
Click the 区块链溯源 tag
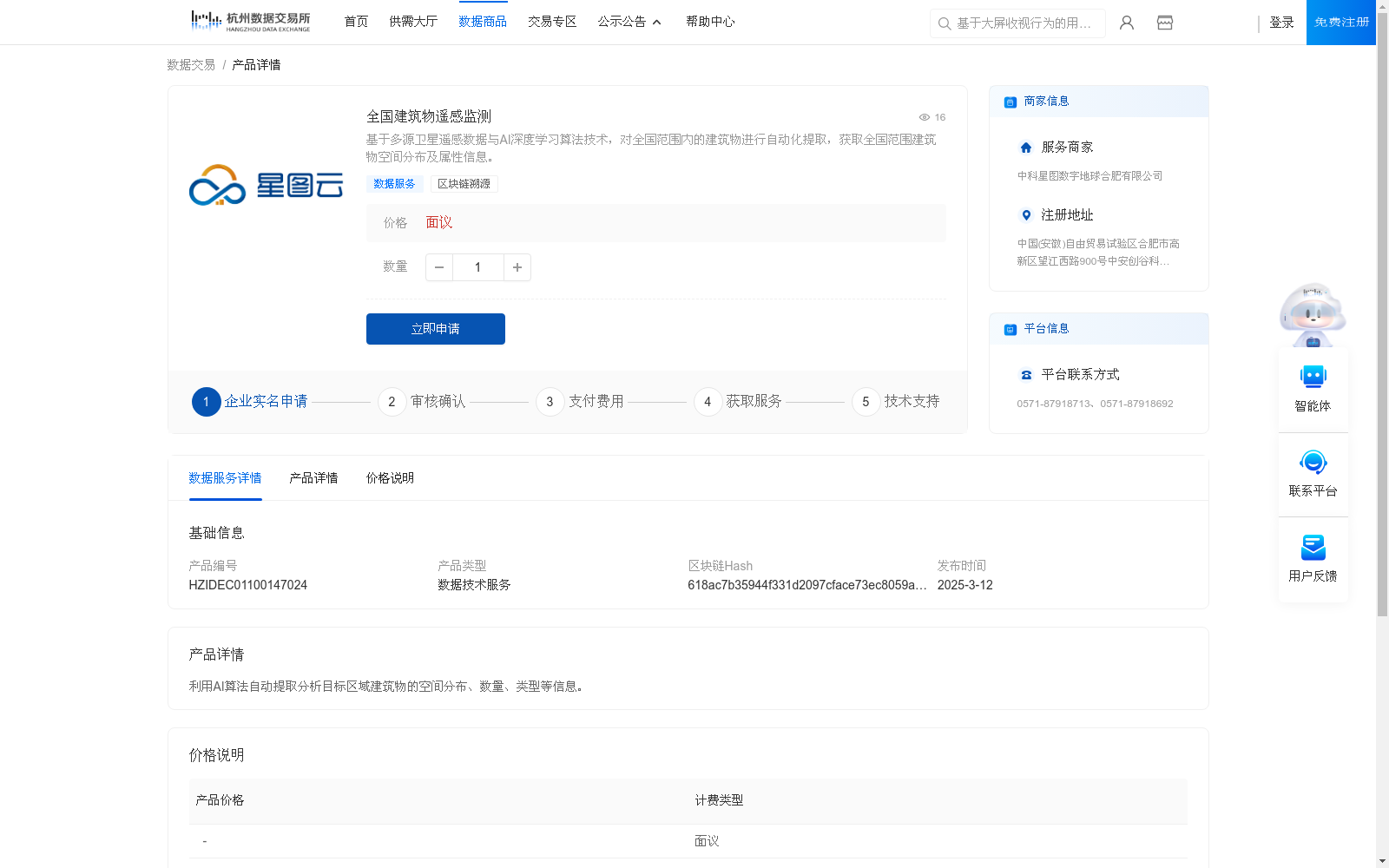point(464,184)
